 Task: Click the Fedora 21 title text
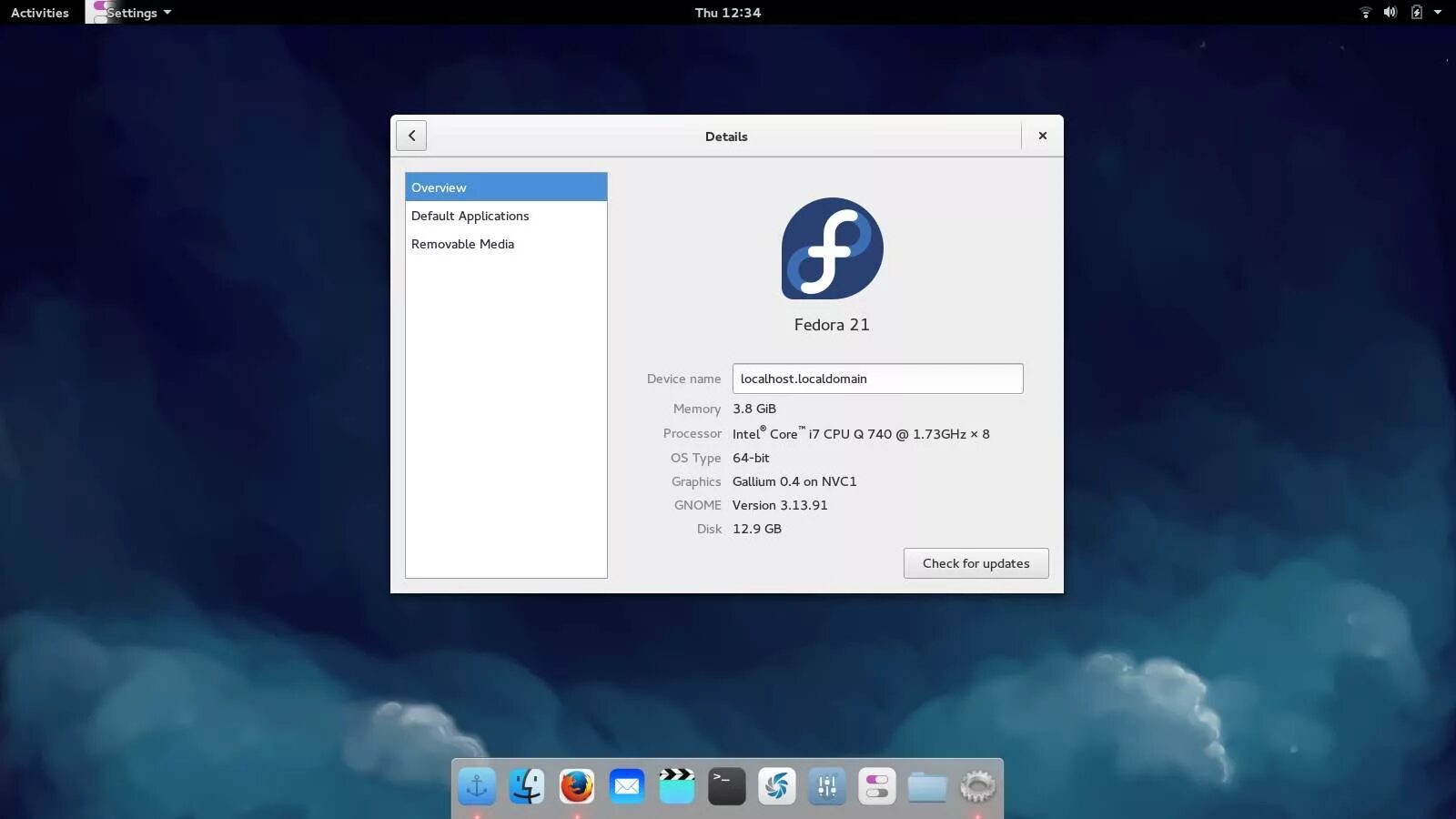832,325
